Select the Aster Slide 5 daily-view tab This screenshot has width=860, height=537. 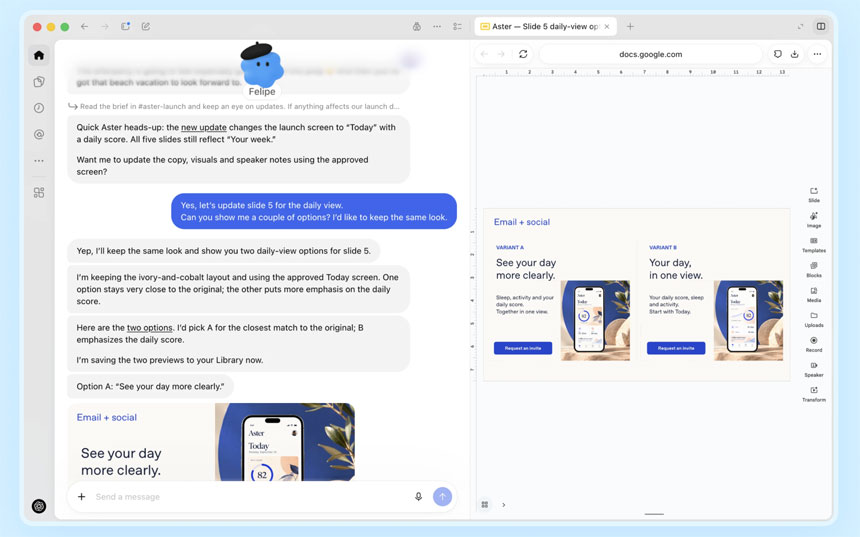click(545, 26)
